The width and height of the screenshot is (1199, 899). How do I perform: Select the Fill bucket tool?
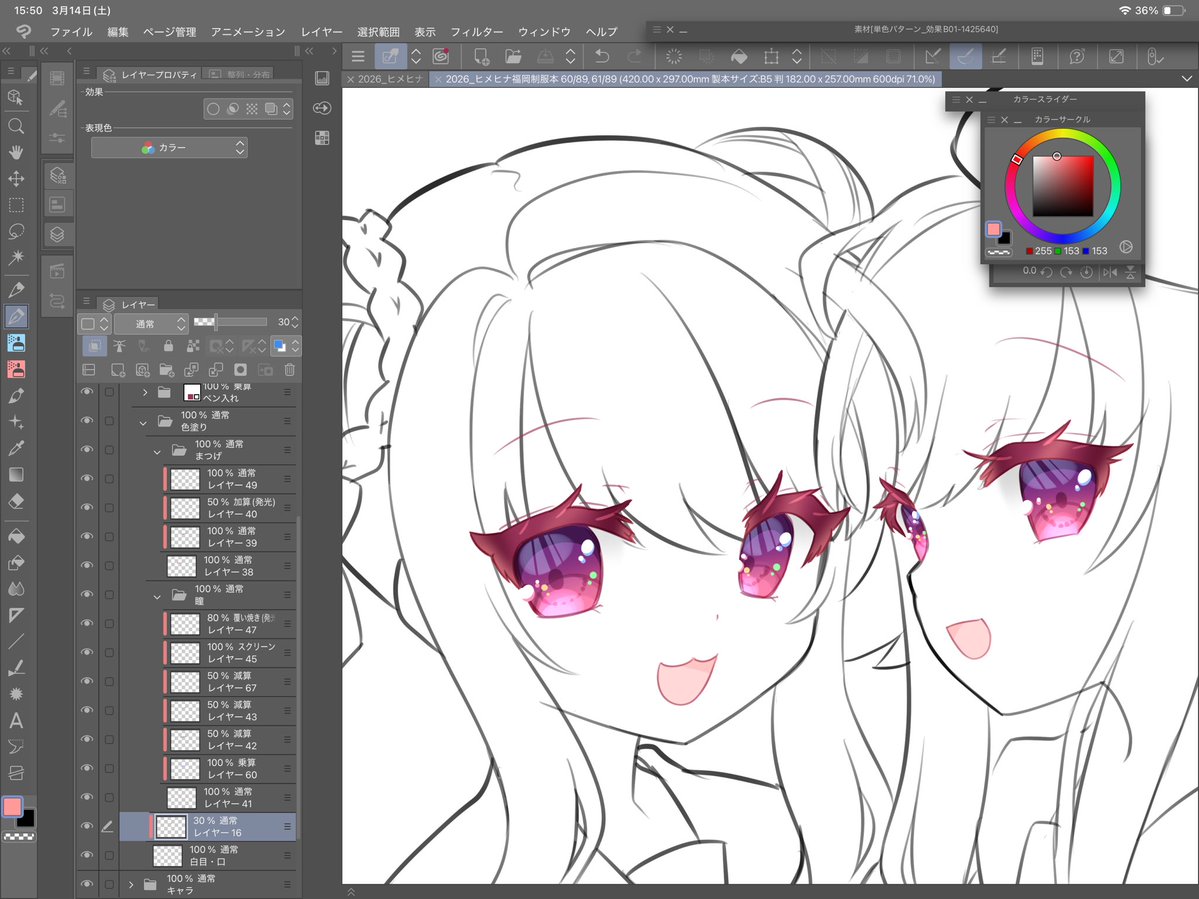16,536
